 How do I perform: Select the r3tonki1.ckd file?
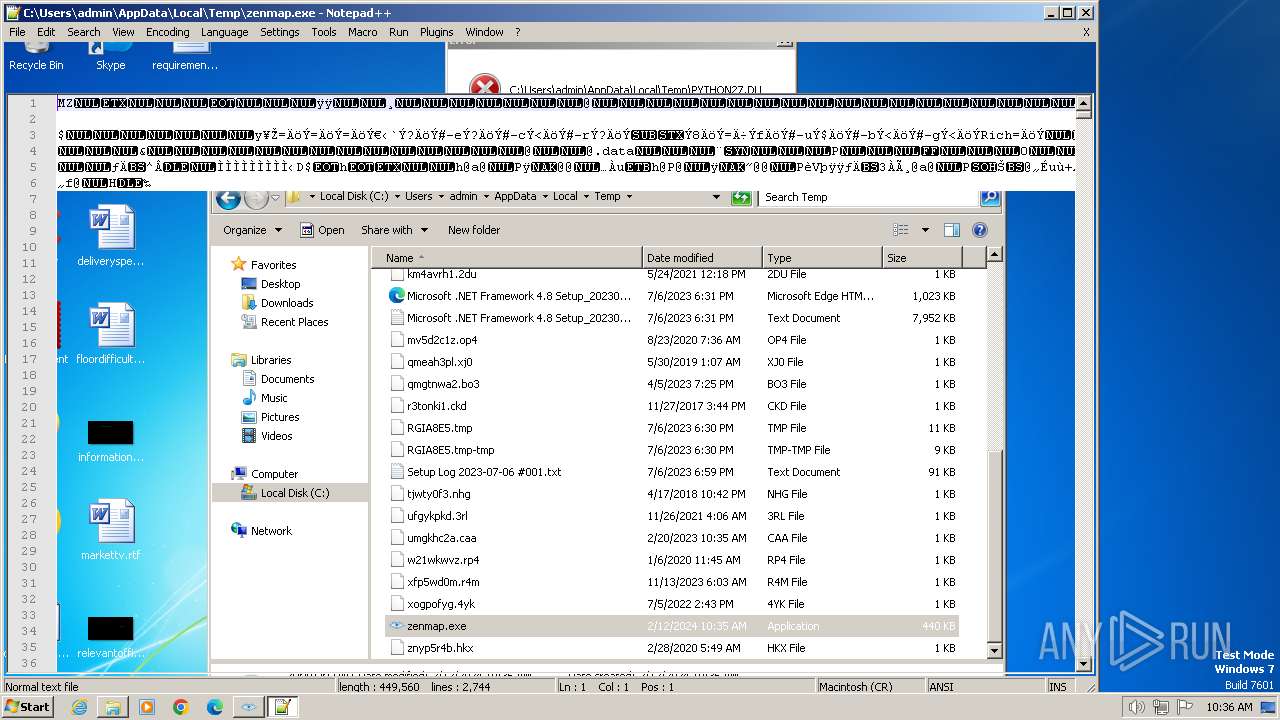pyautogui.click(x=436, y=406)
